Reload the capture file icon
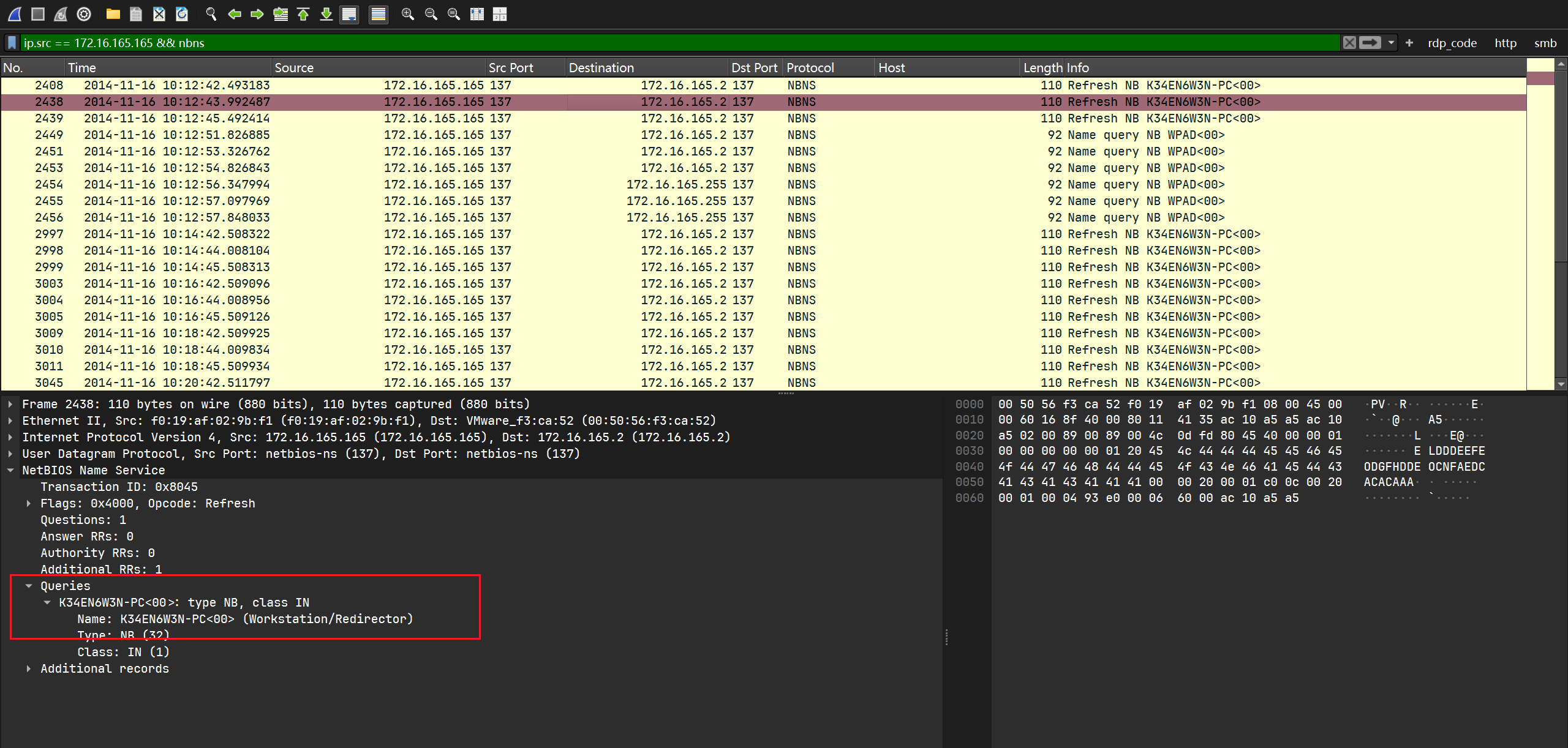 point(182,13)
